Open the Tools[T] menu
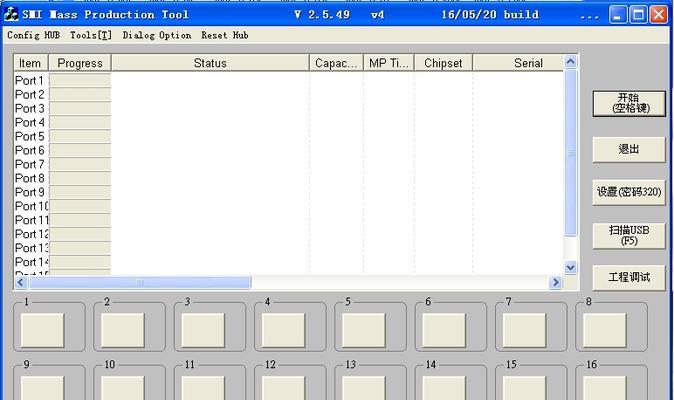674x400 pixels. point(91,35)
